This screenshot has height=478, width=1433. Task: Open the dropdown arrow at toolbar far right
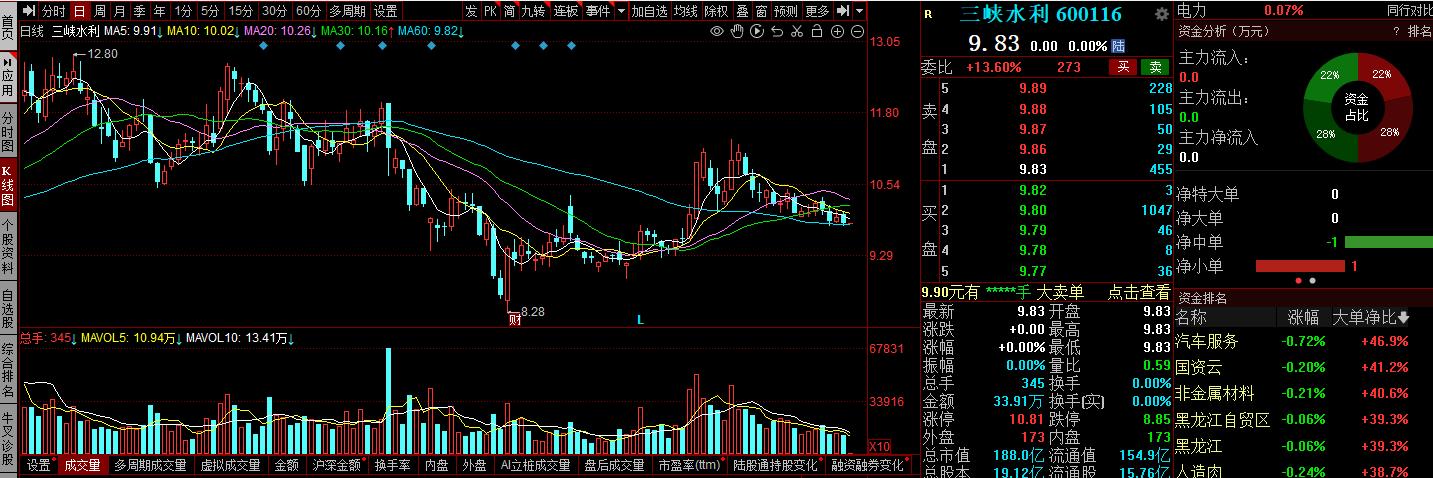[x=860, y=11]
